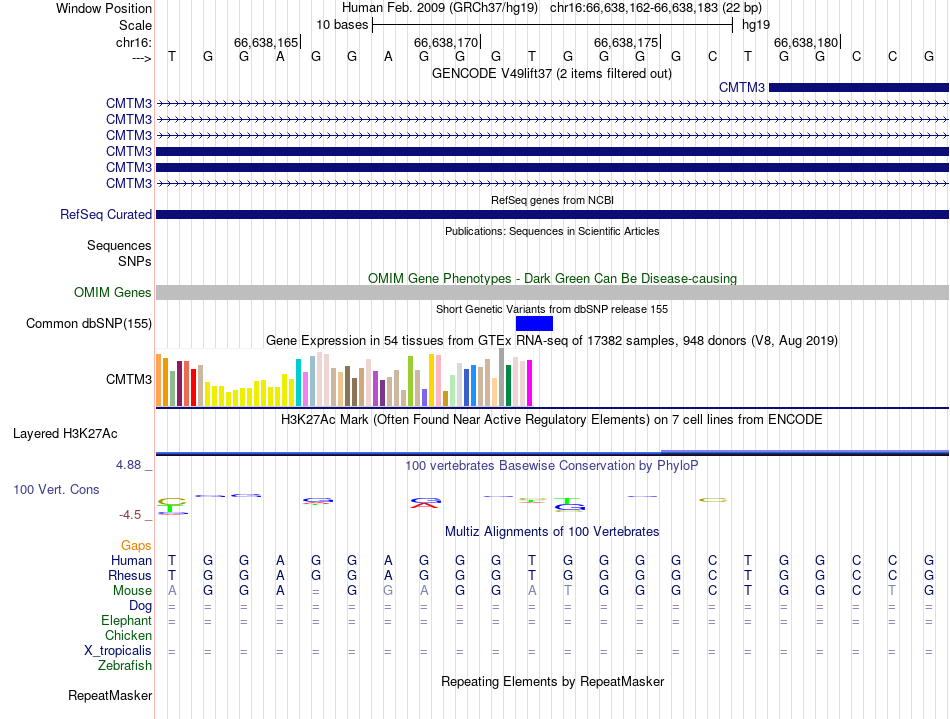
Task: Click the 100 Vert. Cons label
Action: (x=56, y=490)
